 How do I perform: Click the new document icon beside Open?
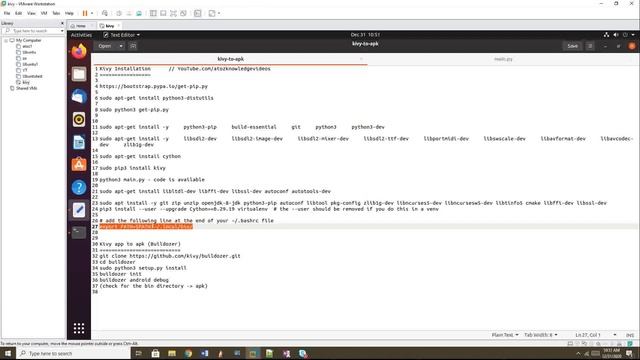(x=133, y=46)
